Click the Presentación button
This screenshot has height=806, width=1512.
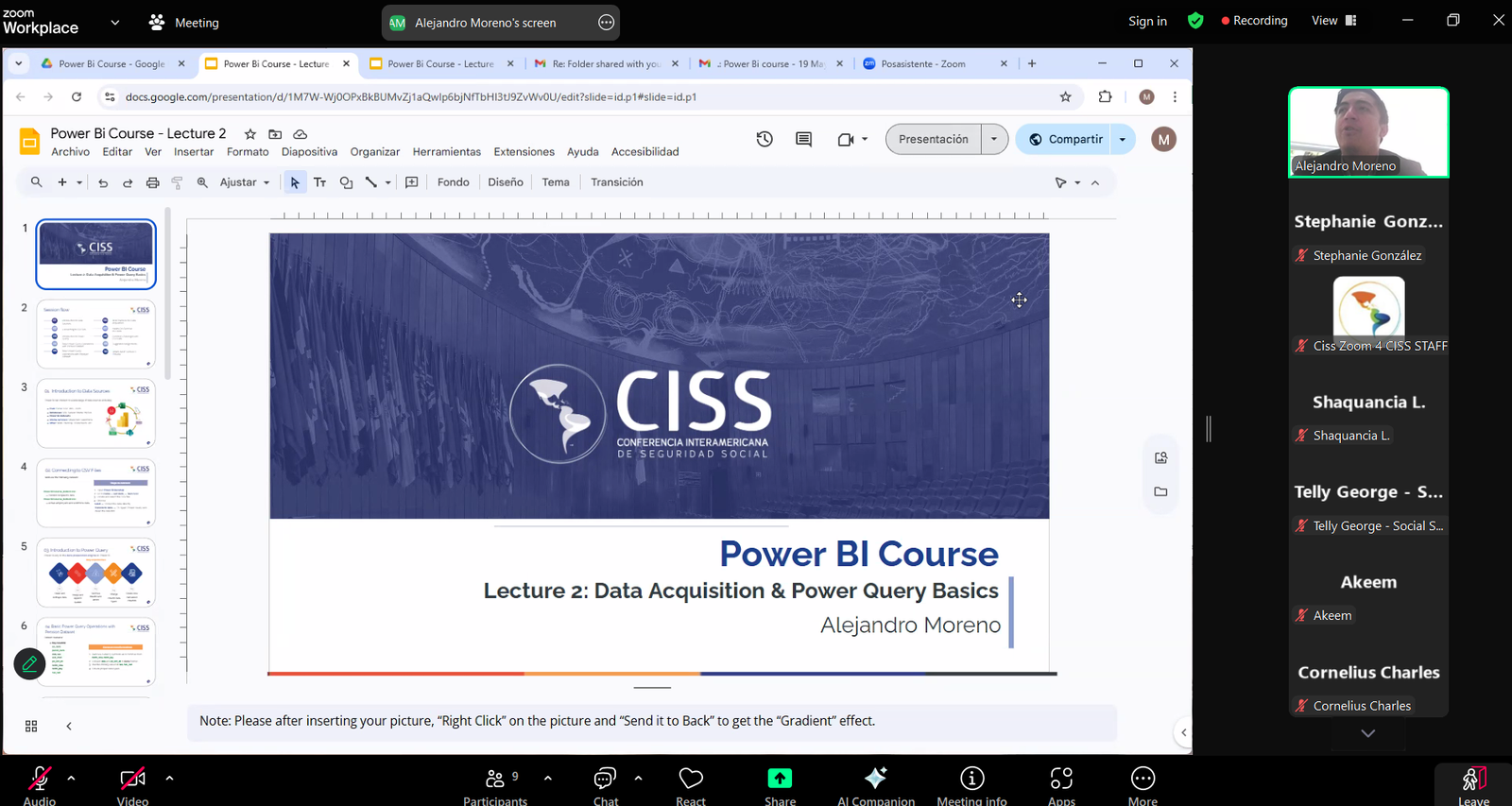coord(934,139)
